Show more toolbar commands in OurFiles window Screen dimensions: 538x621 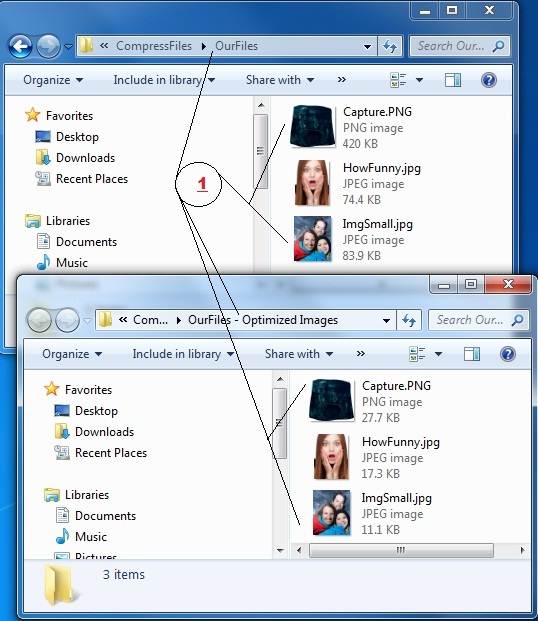pos(341,80)
